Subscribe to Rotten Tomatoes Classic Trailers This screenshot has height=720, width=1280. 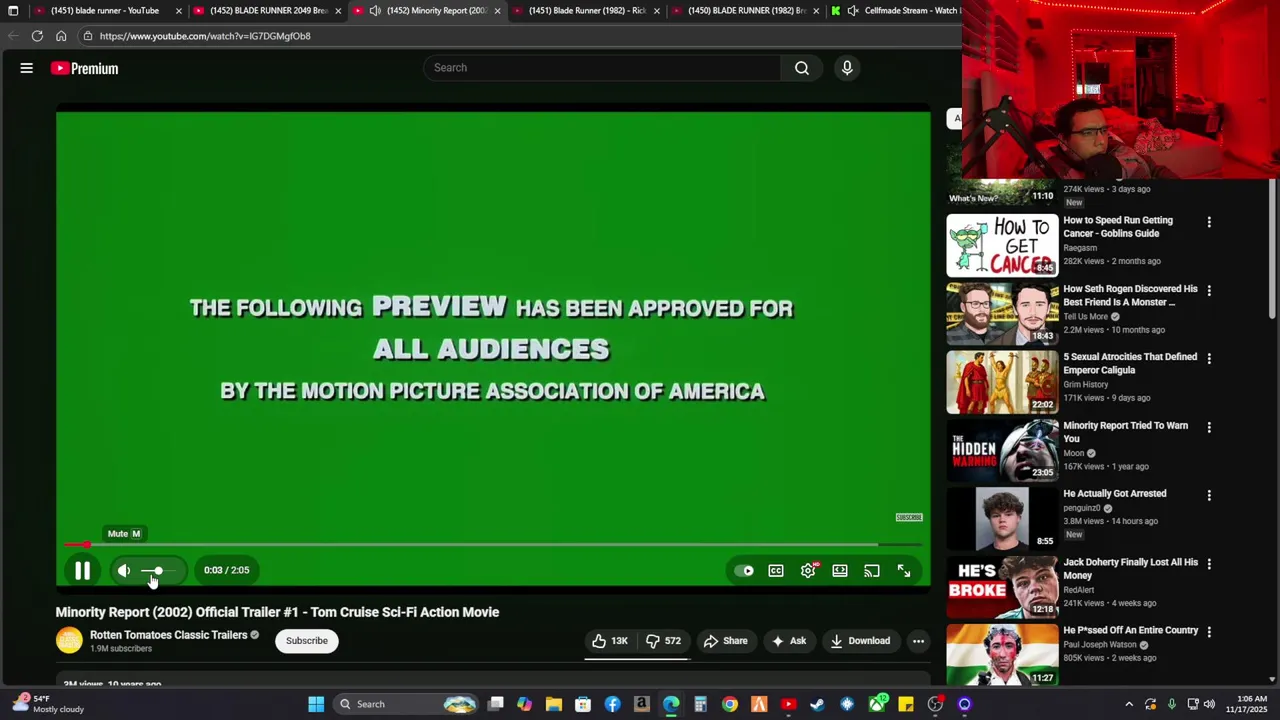point(307,641)
